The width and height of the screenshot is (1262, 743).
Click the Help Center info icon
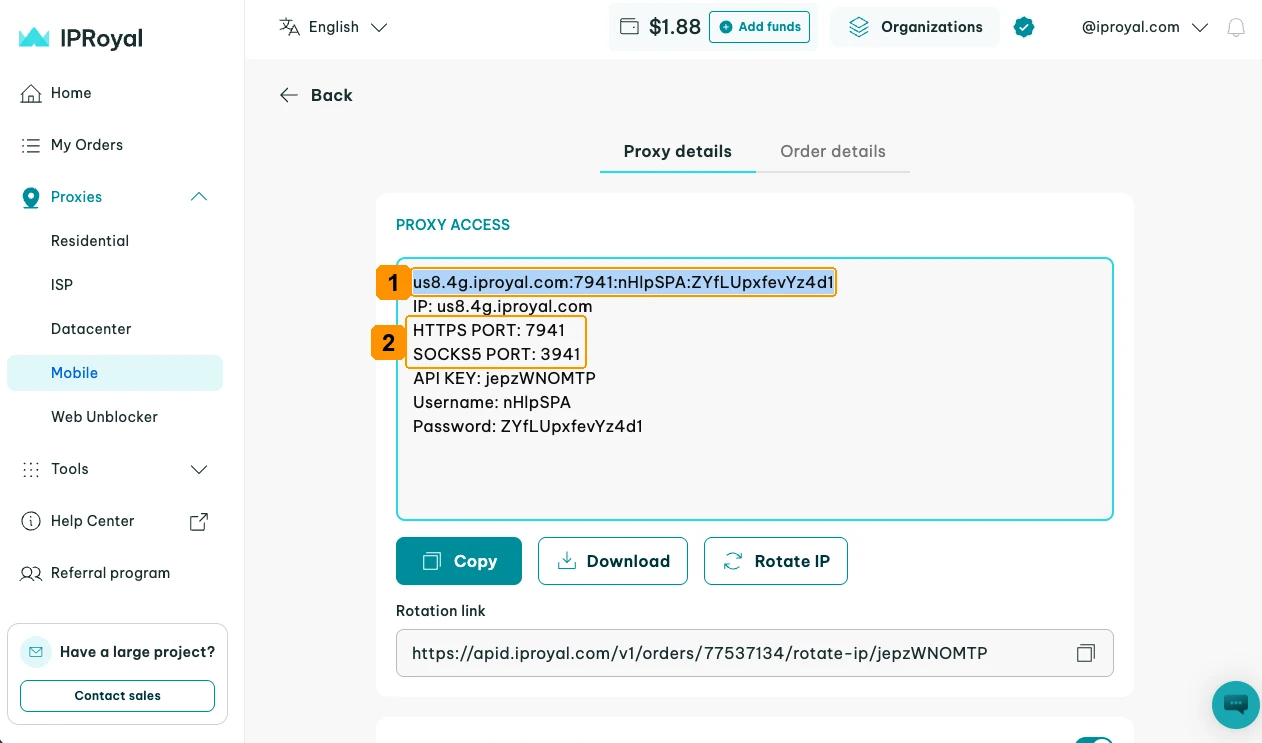[31, 521]
